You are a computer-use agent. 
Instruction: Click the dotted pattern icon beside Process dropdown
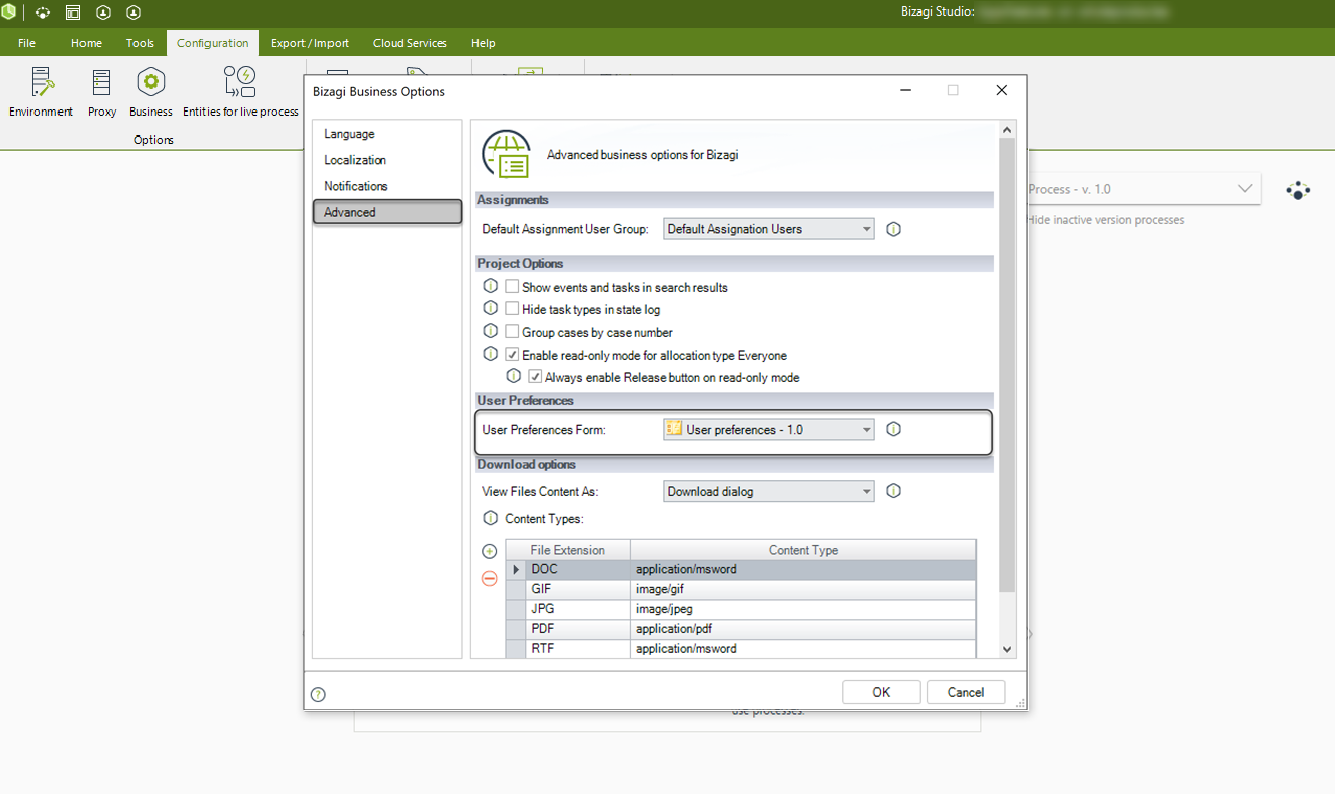tap(1298, 190)
